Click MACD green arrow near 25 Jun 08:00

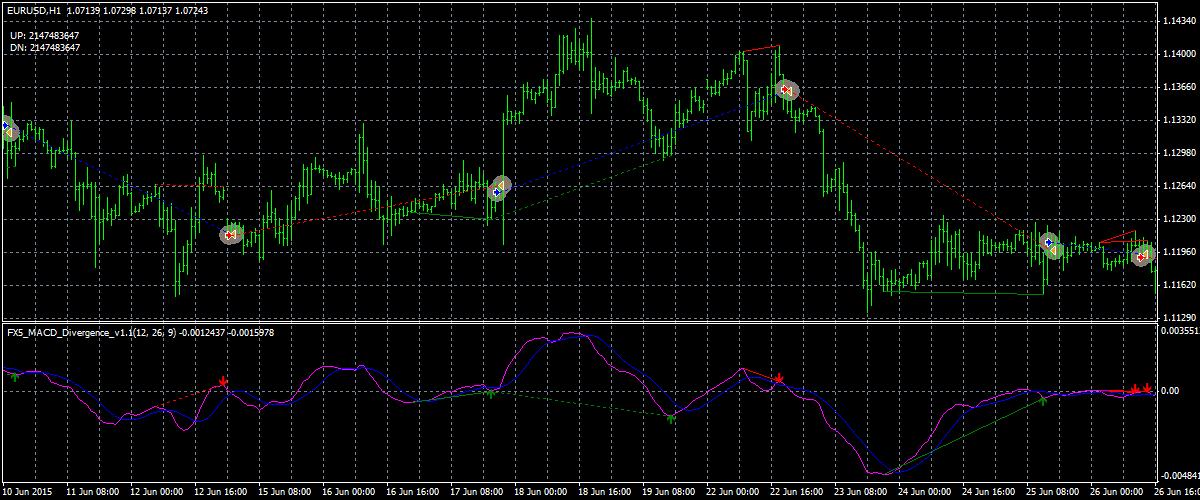pos(1042,400)
